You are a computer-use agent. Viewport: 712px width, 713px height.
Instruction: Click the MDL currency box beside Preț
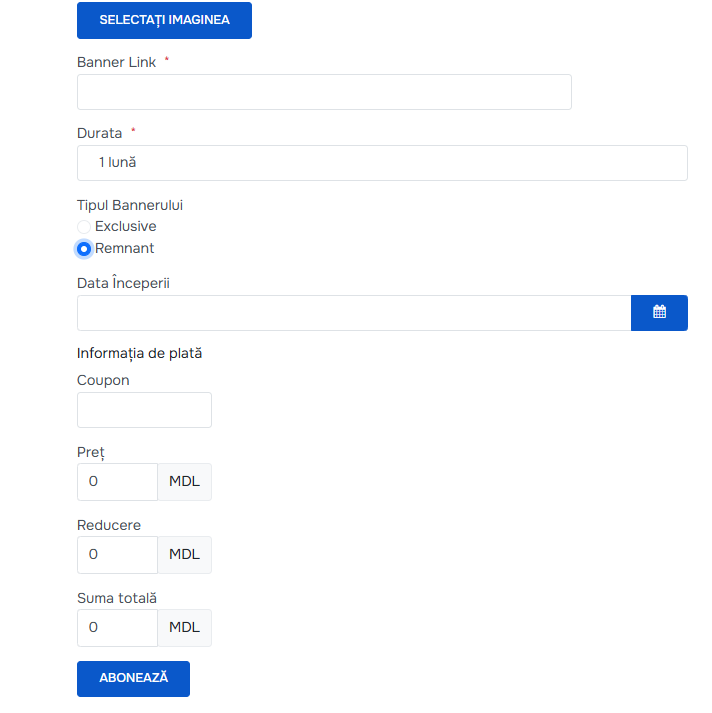(184, 482)
